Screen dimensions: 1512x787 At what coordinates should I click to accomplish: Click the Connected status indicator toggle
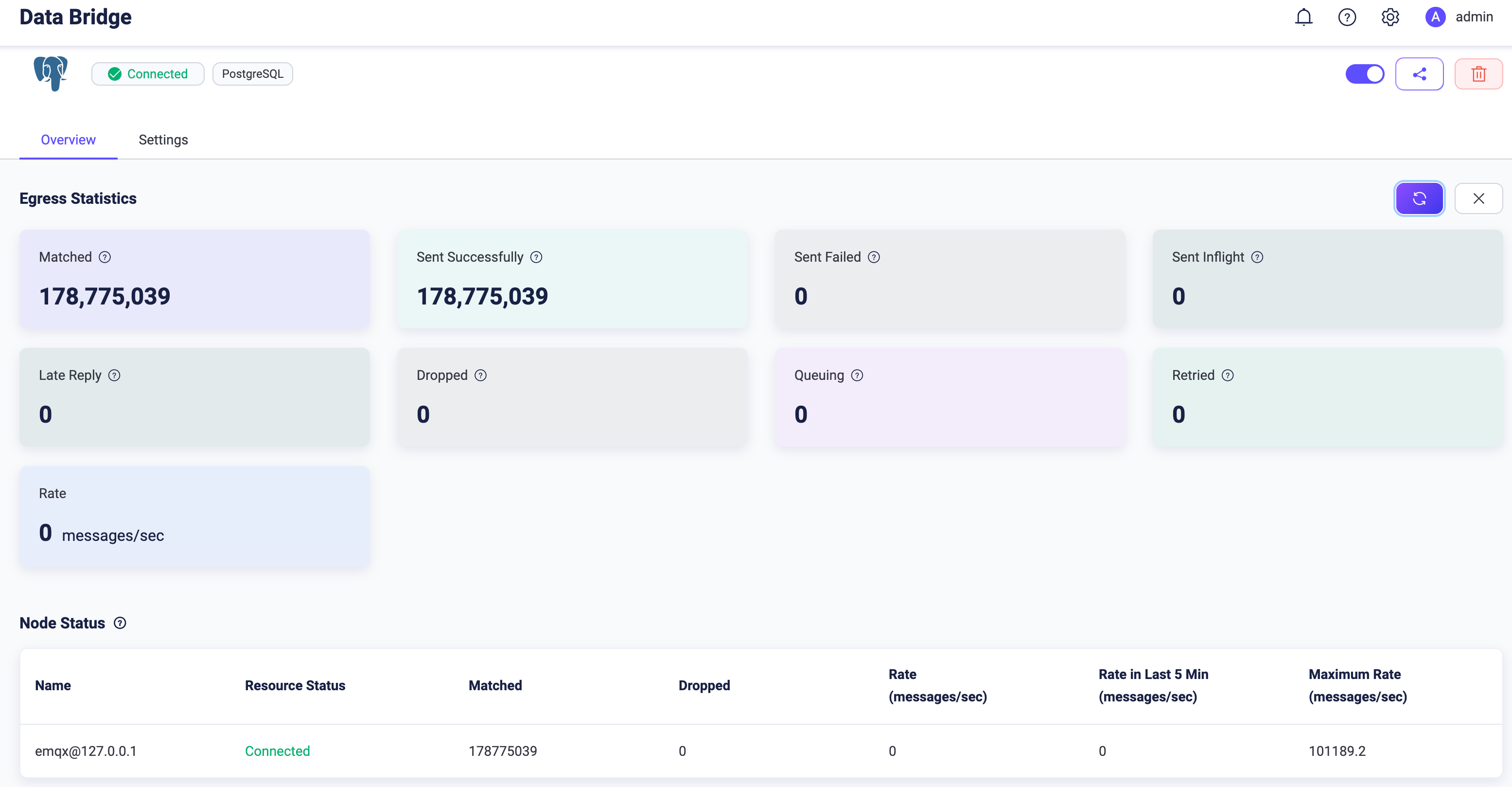pos(1364,73)
